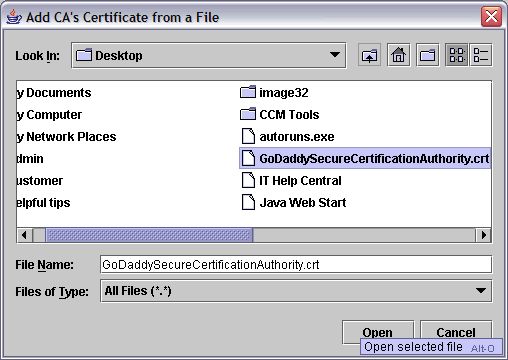Select autoruns.exe file
Image resolution: width=508 pixels, height=360 pixels.
pos(287,136)
